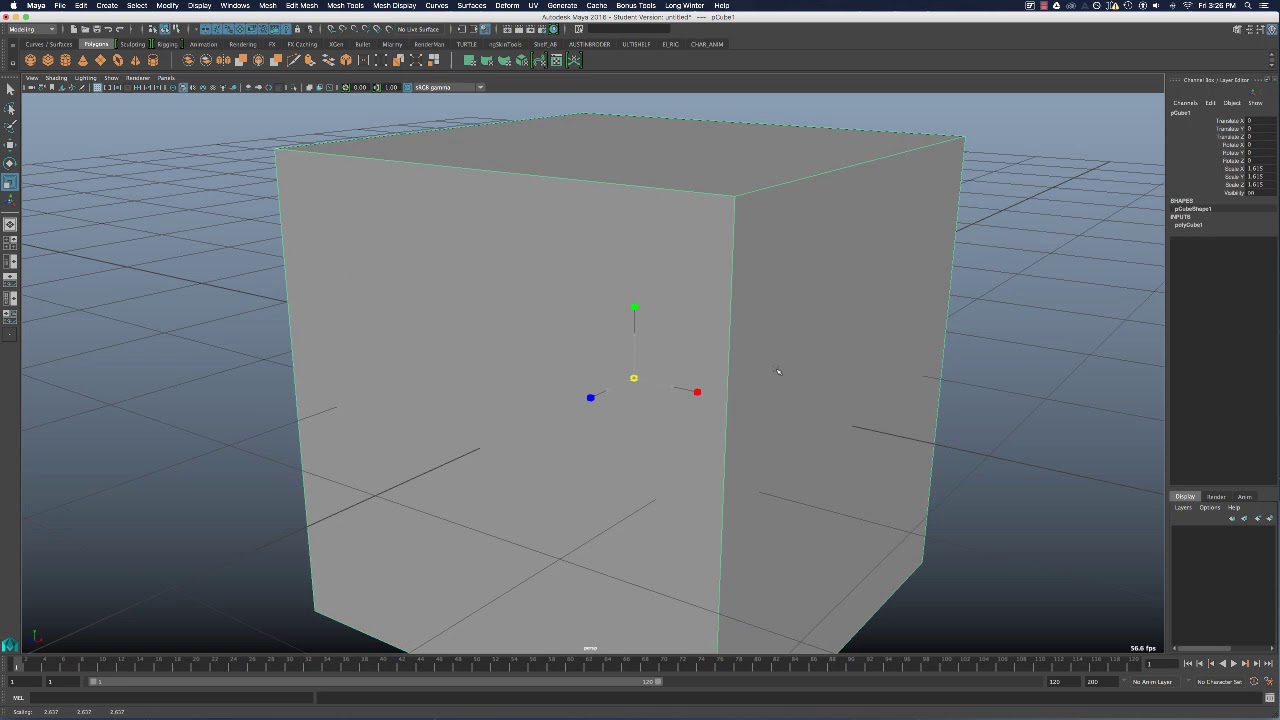The width and height of the screenshot is (1280, 720).
Task: Create a polygon cylinder from the shelf
Action: click(x=65, y=61)
